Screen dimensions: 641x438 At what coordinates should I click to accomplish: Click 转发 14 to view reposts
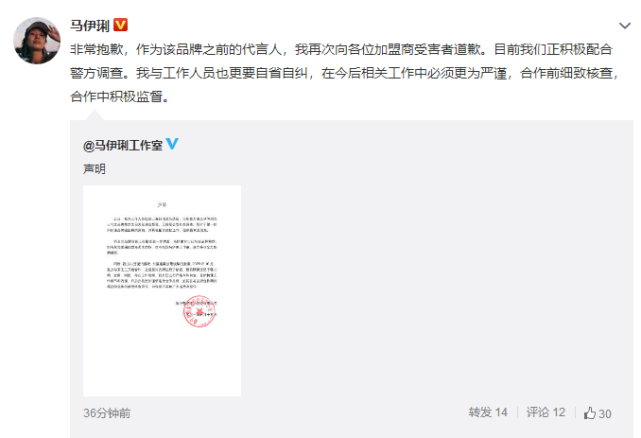point(488,412)
